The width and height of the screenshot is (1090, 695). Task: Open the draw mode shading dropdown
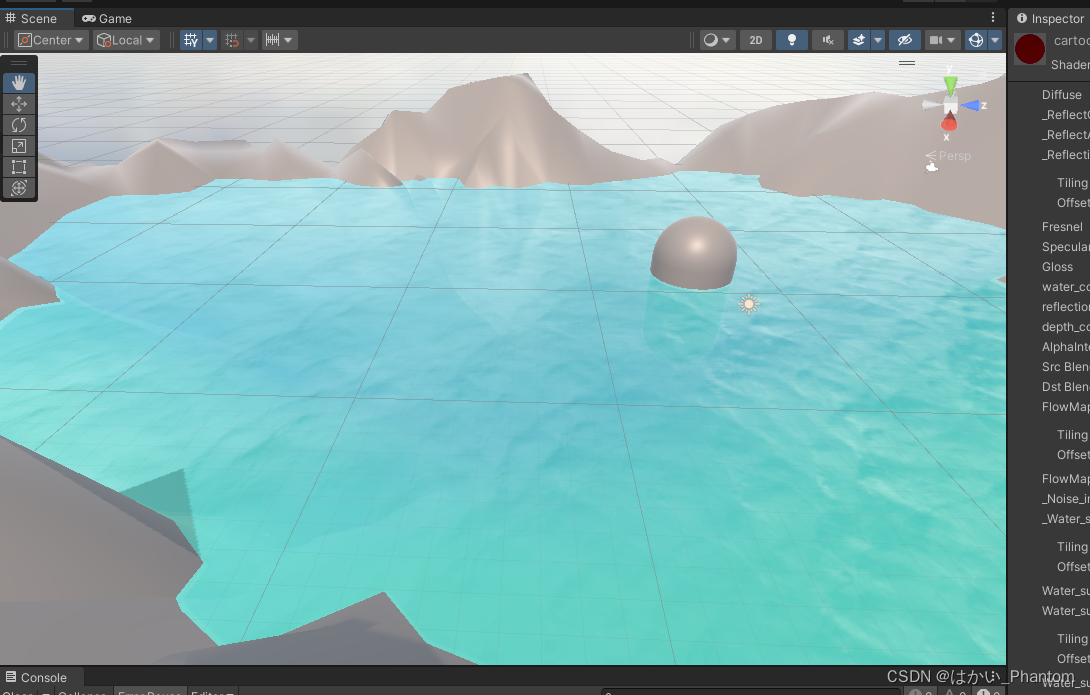[x=717, y=40]
